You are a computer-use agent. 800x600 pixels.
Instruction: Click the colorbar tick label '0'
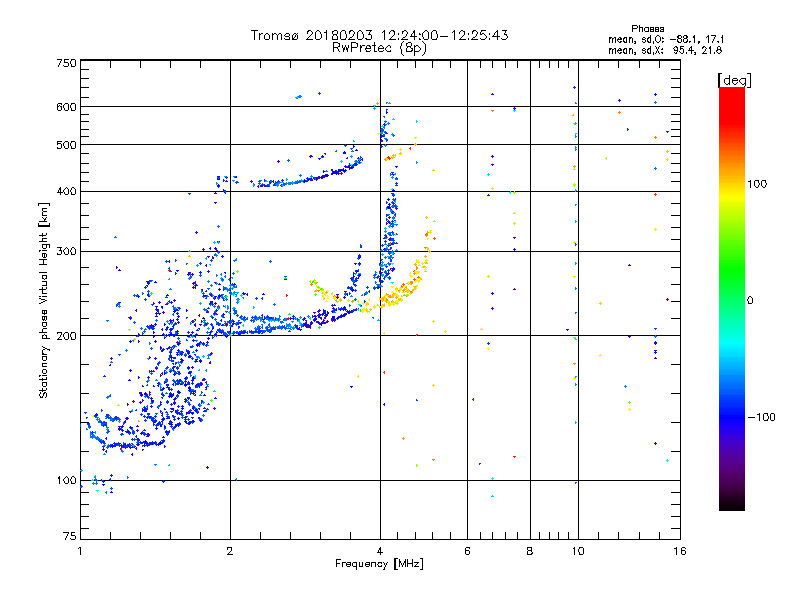pos(750,301)
